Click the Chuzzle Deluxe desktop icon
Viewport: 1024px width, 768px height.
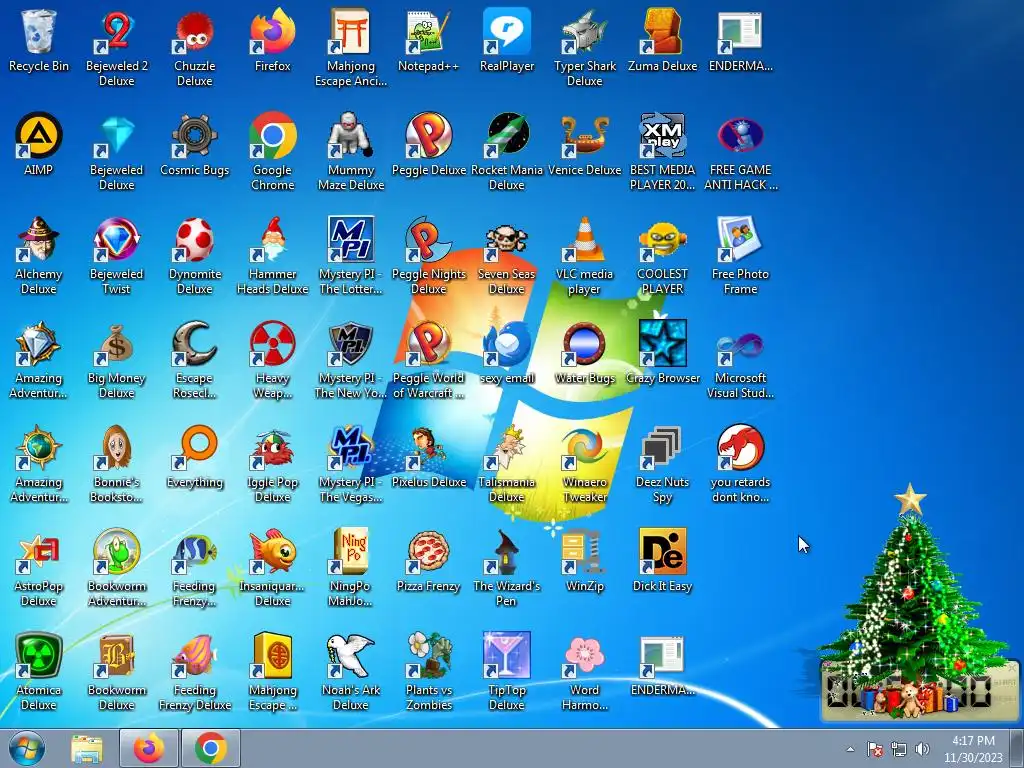pos(194,31)
